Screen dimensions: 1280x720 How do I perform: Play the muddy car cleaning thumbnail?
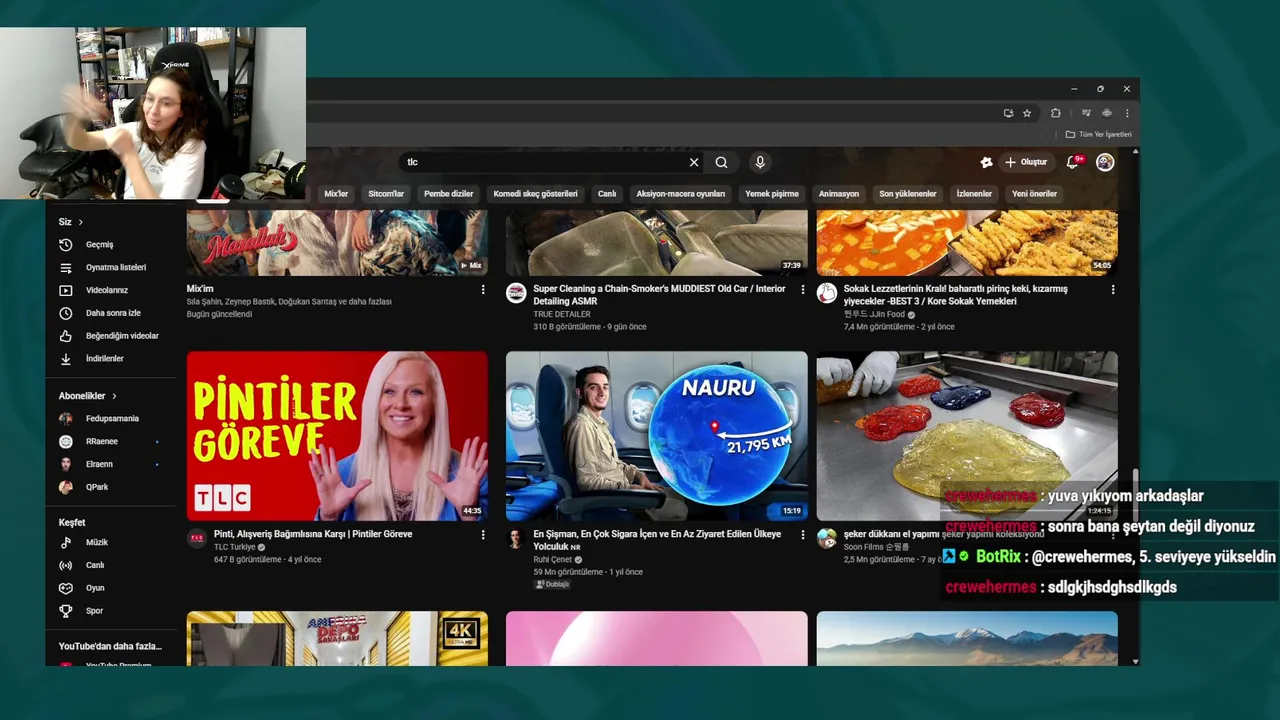[x=656, y=244]
